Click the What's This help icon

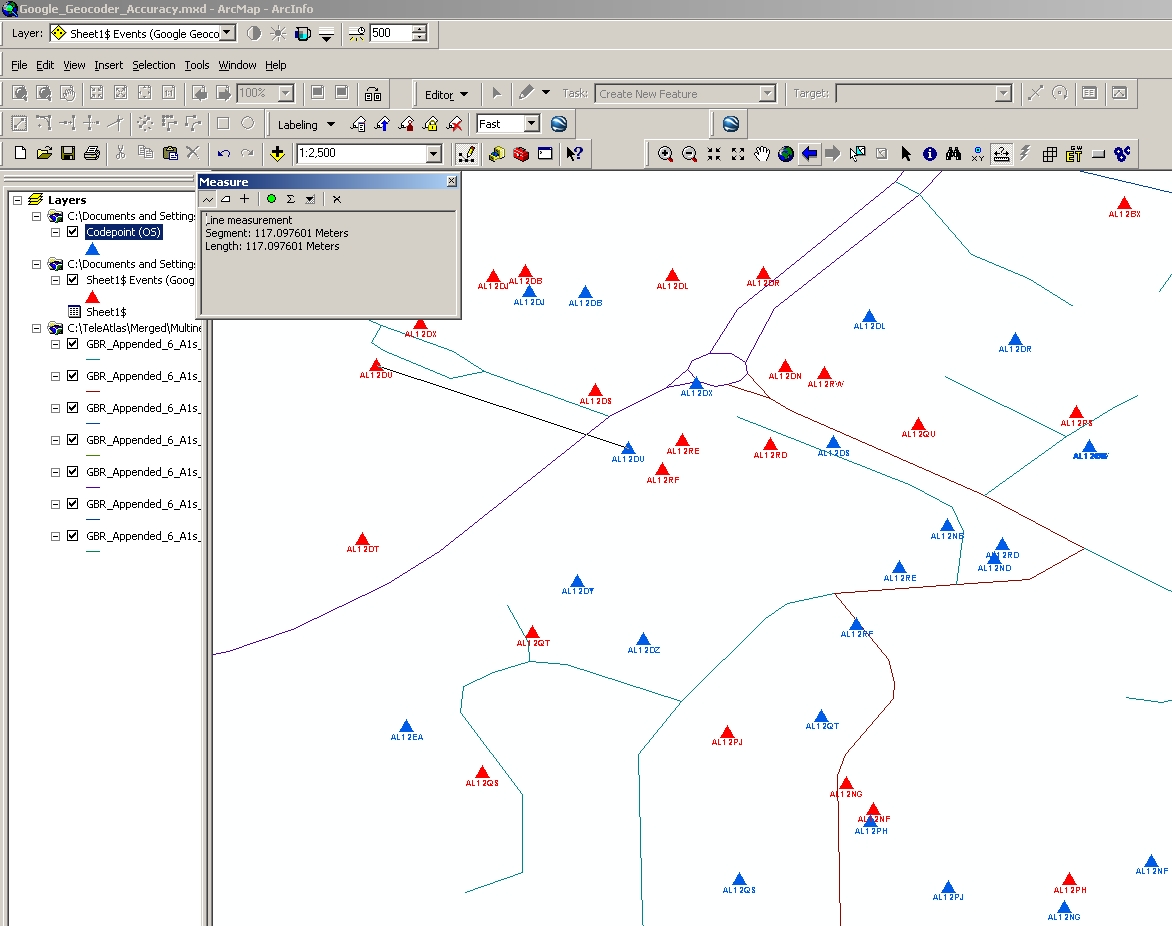click(574, 153)
